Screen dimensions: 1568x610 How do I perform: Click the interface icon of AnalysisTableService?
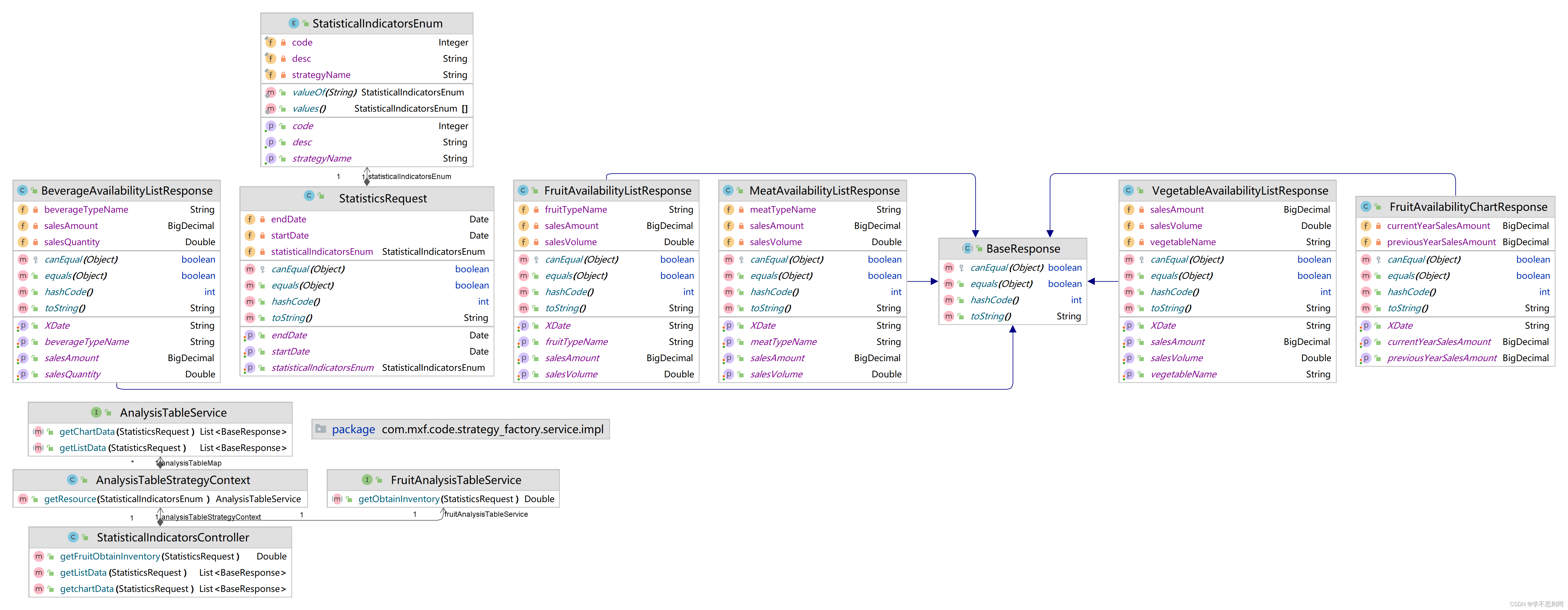point(96,413)
